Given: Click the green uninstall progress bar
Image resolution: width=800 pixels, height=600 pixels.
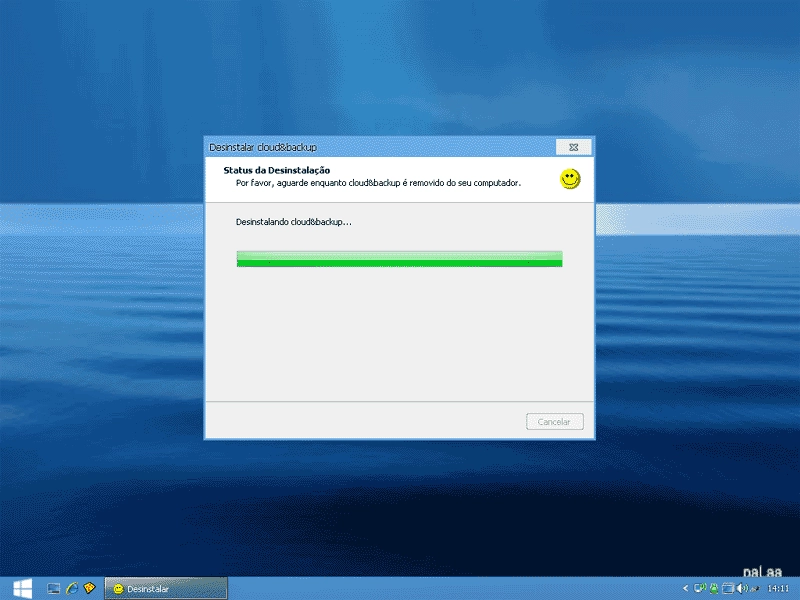Looking at the screenshot, I should [x=399, y=259].
